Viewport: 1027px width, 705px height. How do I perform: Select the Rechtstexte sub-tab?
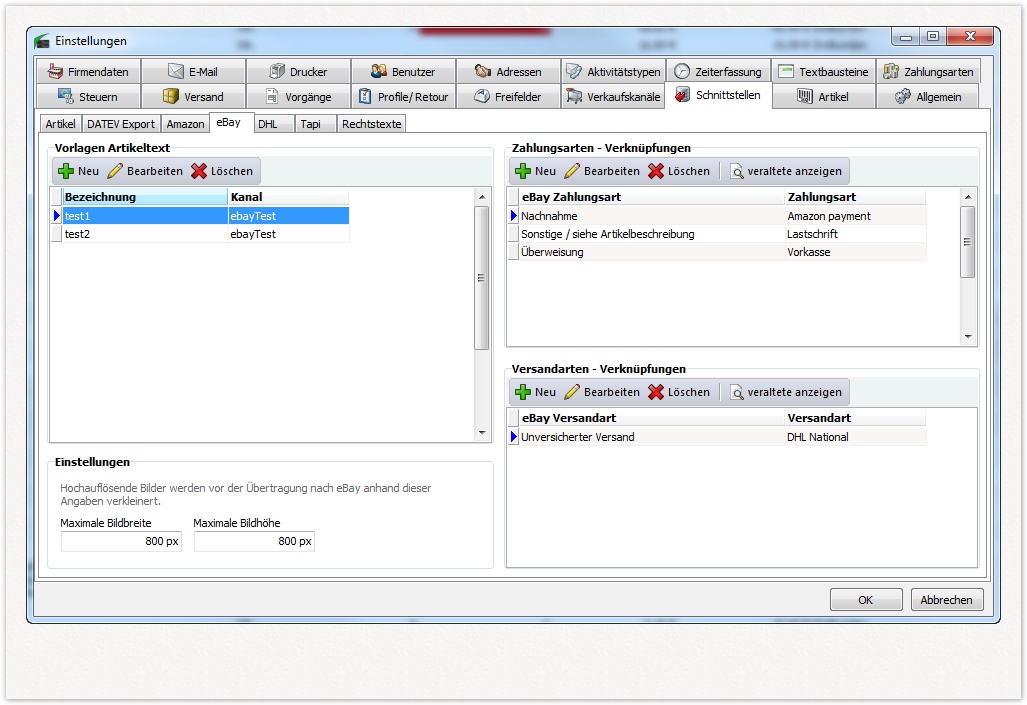371,124
